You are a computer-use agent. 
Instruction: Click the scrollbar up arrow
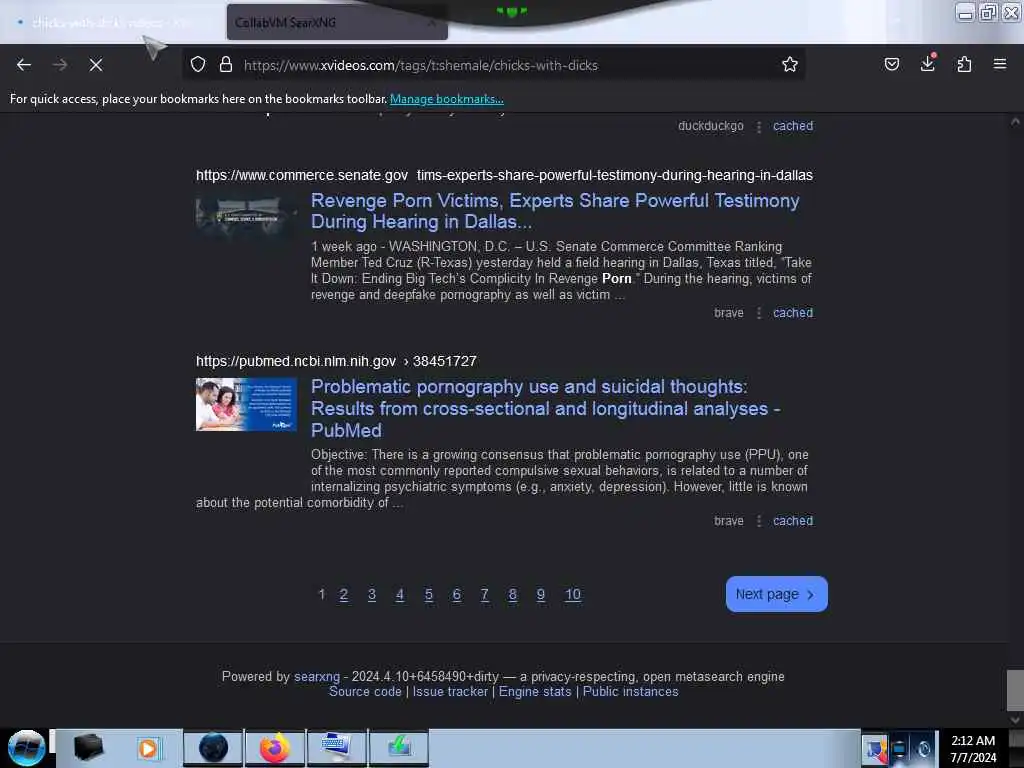1015,122
